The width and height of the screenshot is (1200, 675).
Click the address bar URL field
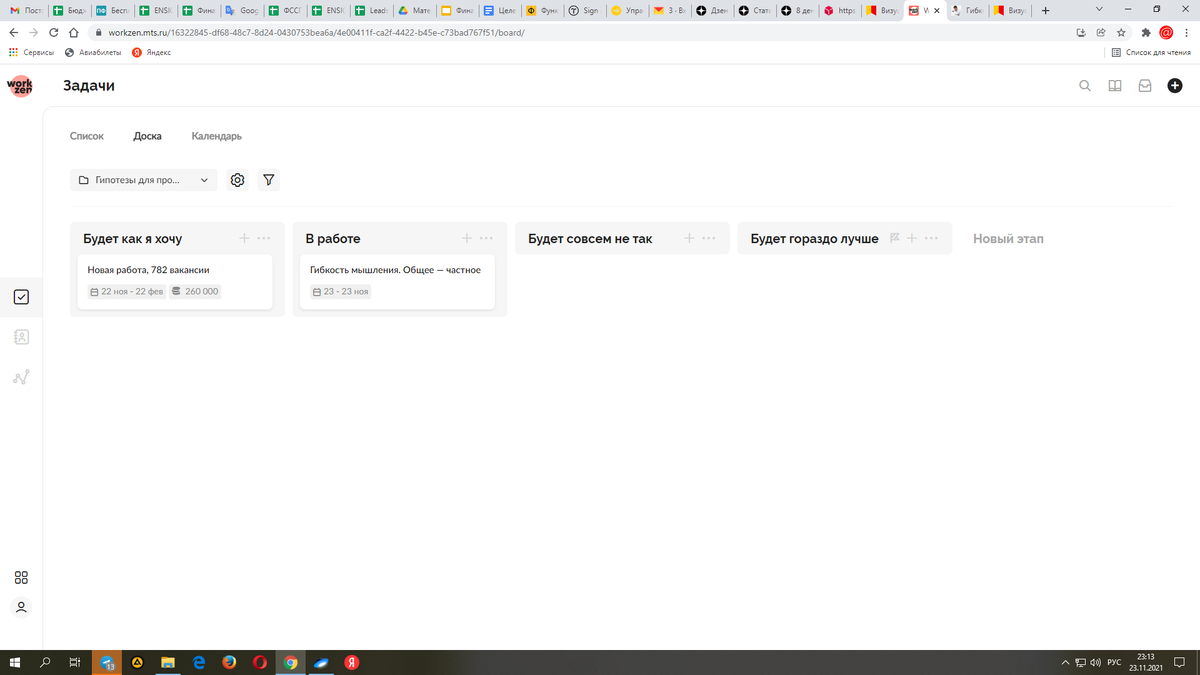580,32
